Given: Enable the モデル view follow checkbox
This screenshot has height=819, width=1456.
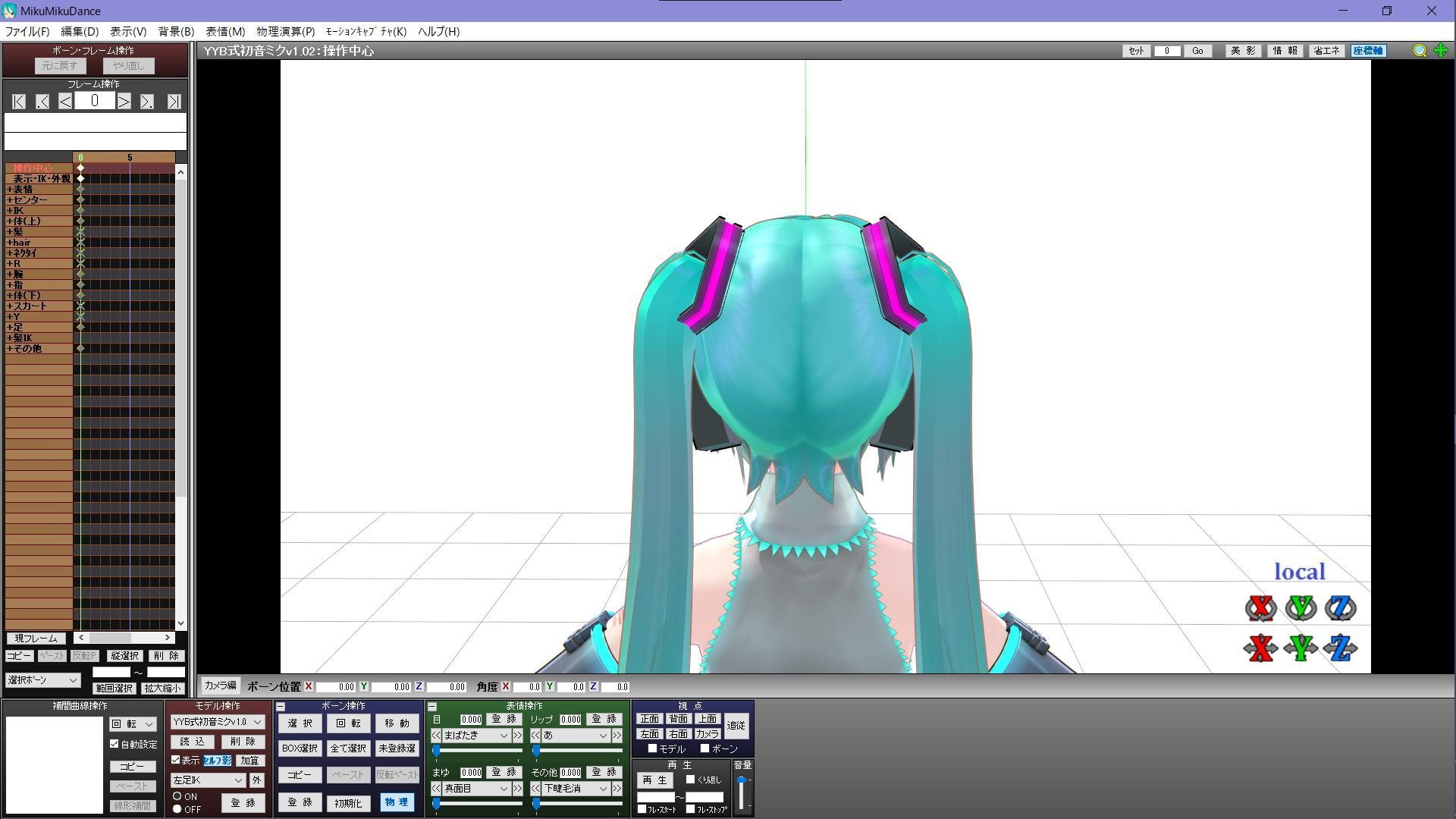Looking at the screenshot, I should coord(652,748).
